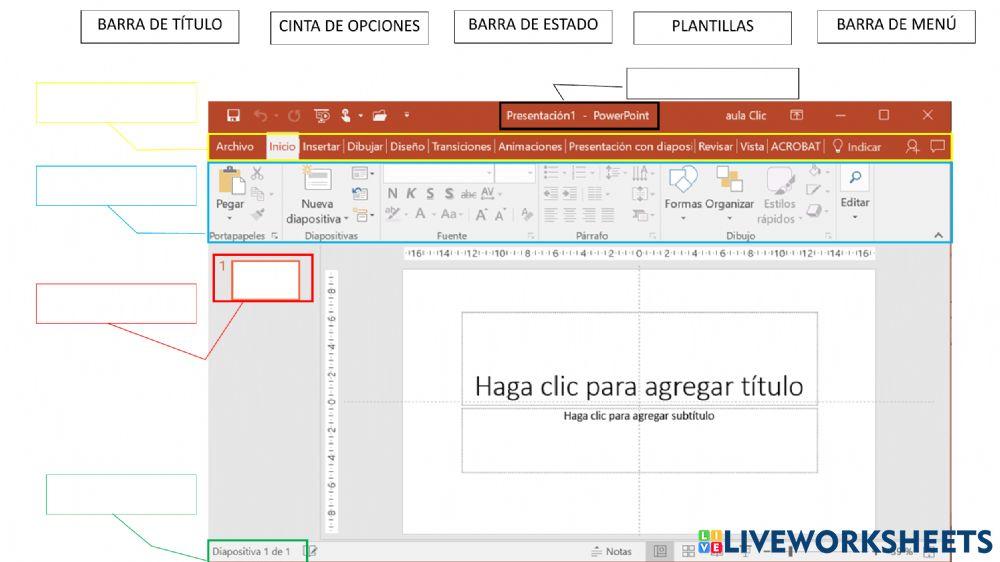
Task: Toggle text Shadow formatting
Action: (449, 193)
